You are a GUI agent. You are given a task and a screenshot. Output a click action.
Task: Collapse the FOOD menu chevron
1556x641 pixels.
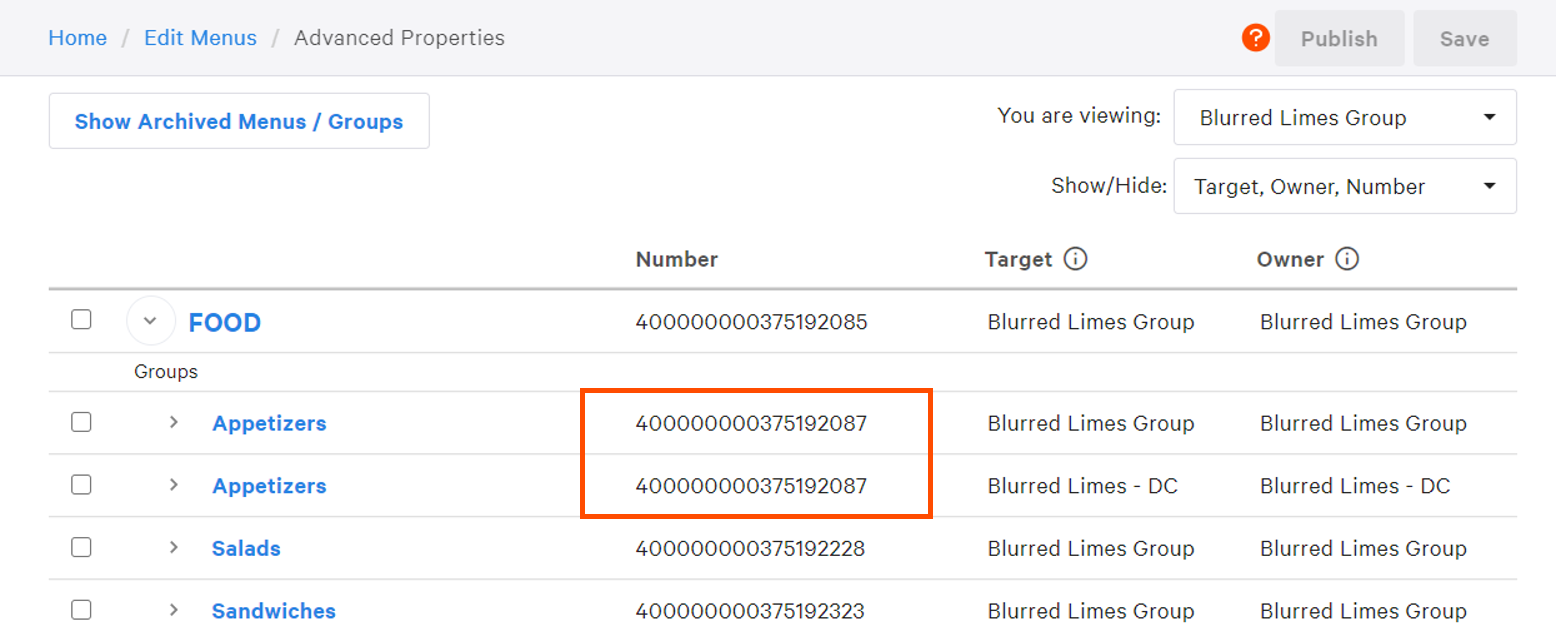tap(150, 320)
